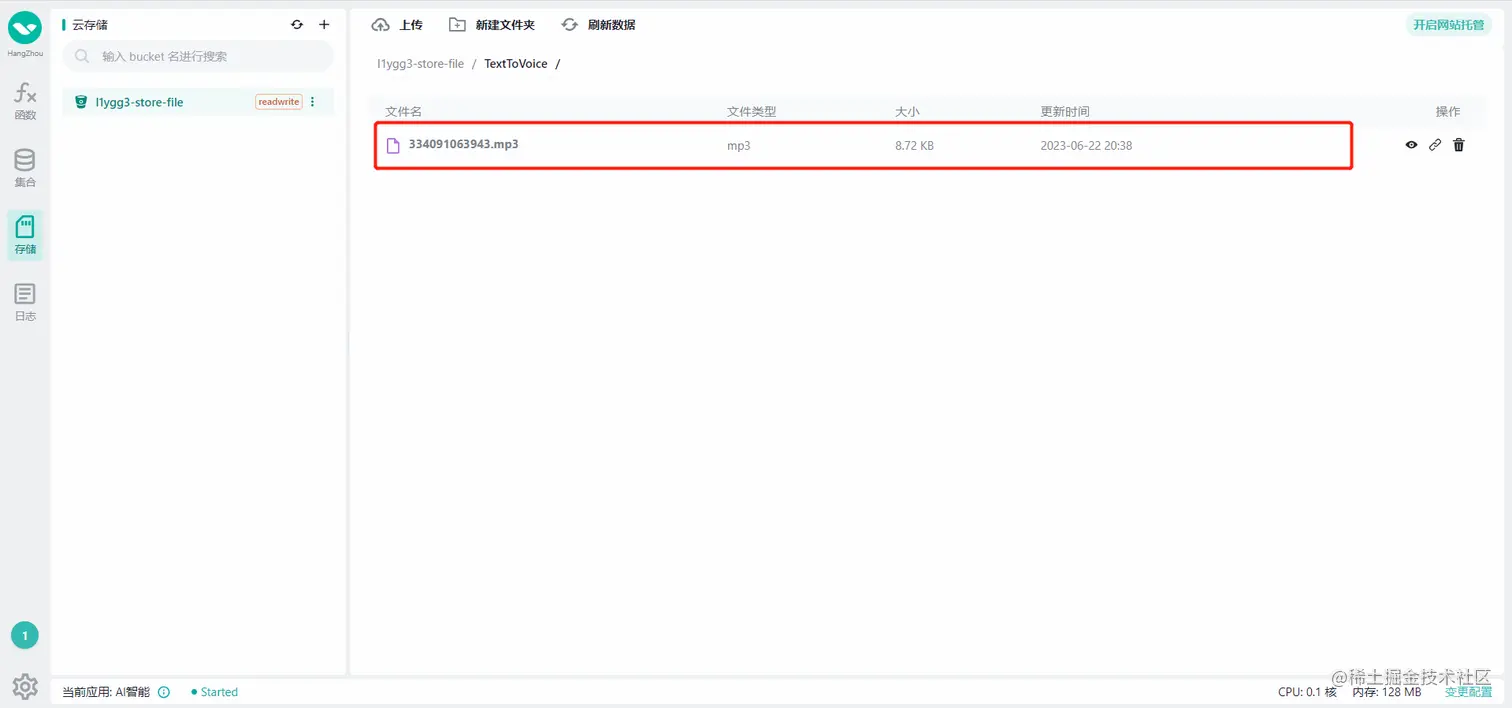This screenshot has height=708, width=1512.
Task: Click the 文件类型 column header
Action: pyautogui.click(x=752, y=112)
